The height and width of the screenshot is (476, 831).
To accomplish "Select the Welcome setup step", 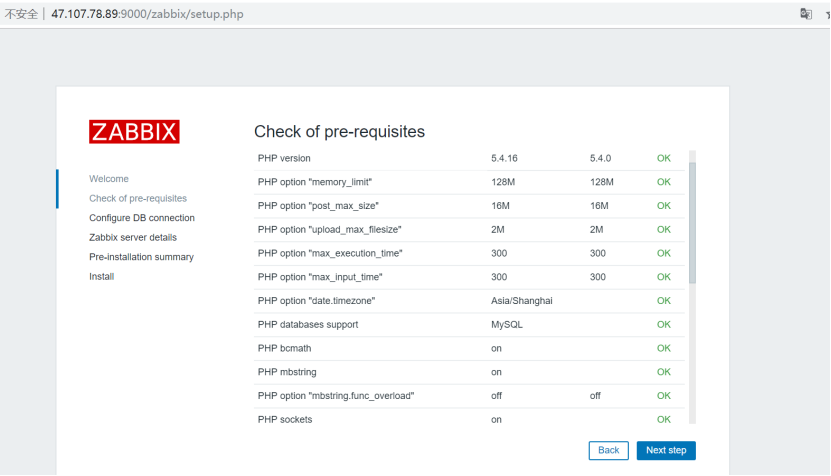I will point(109,179).
